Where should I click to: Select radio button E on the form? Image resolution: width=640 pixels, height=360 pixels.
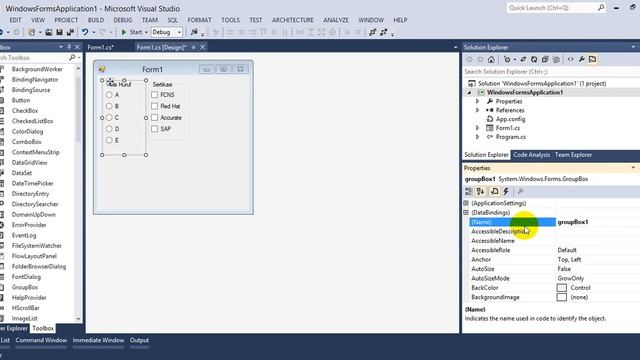point(109,140)
